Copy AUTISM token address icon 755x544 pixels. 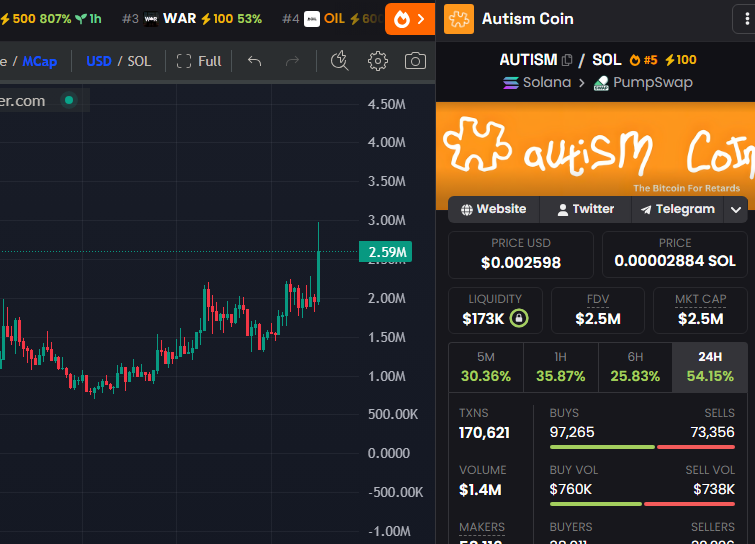[567, 60]
